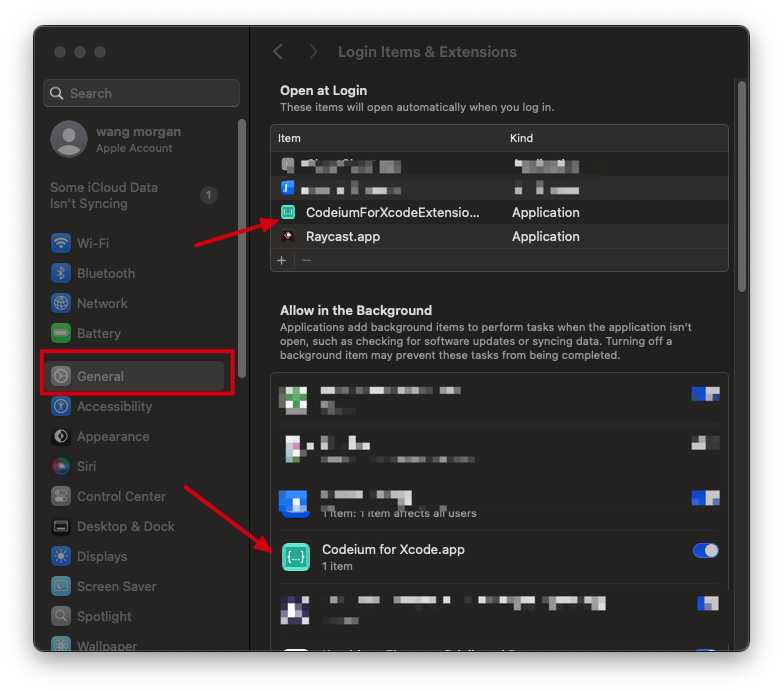Viewport: 783px width, 693px height.
Task: Click the Kind column header
Action: click(x=521, y=138)
